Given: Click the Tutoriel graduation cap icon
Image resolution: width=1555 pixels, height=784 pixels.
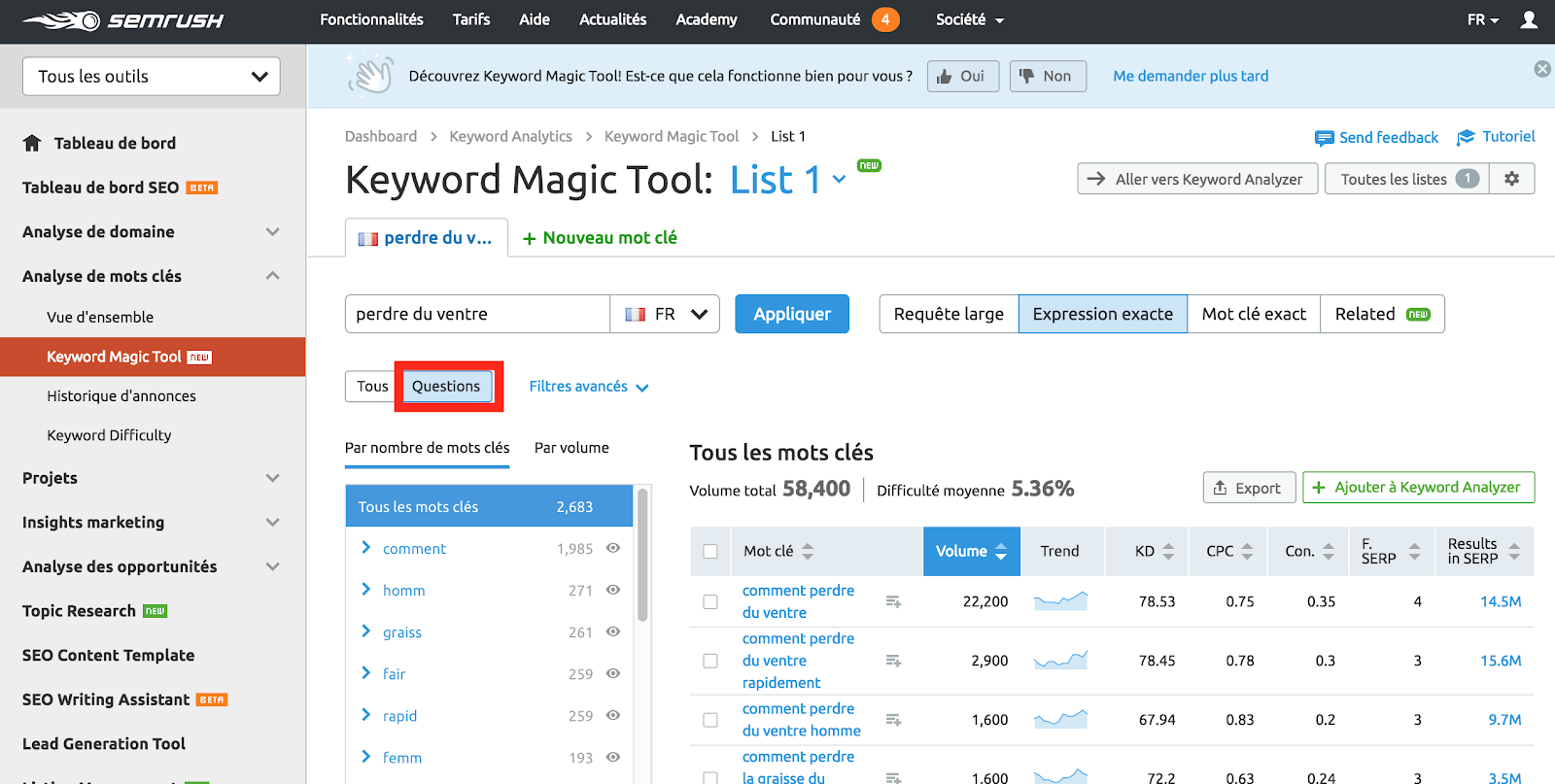Looking at the screenshot, I should click(1466, 137).
